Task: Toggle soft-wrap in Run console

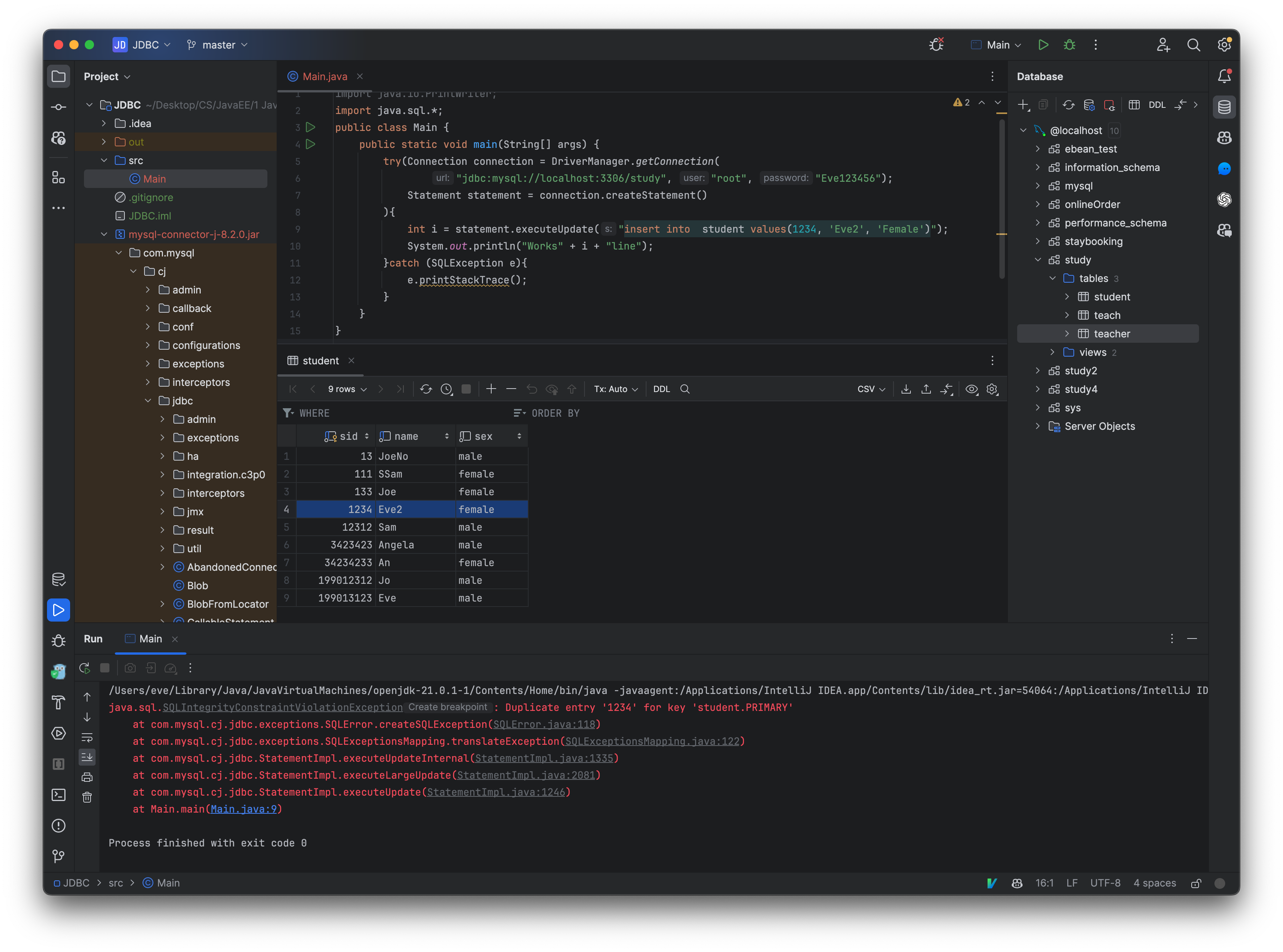Action: pyautogui.click(x=87, y=737)
